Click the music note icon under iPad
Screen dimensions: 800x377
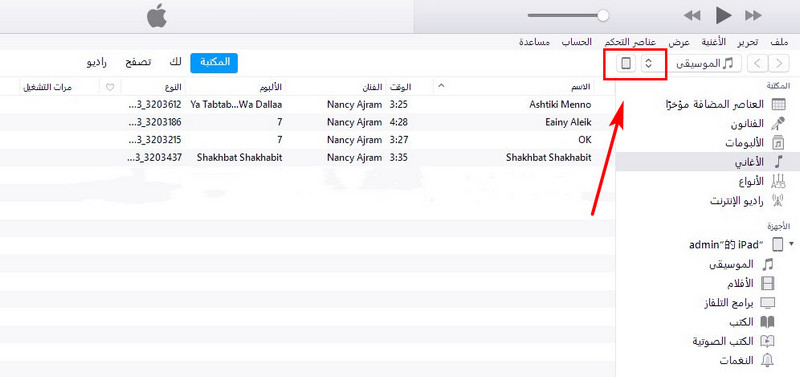pyautogui.click(x=767, y=264)
